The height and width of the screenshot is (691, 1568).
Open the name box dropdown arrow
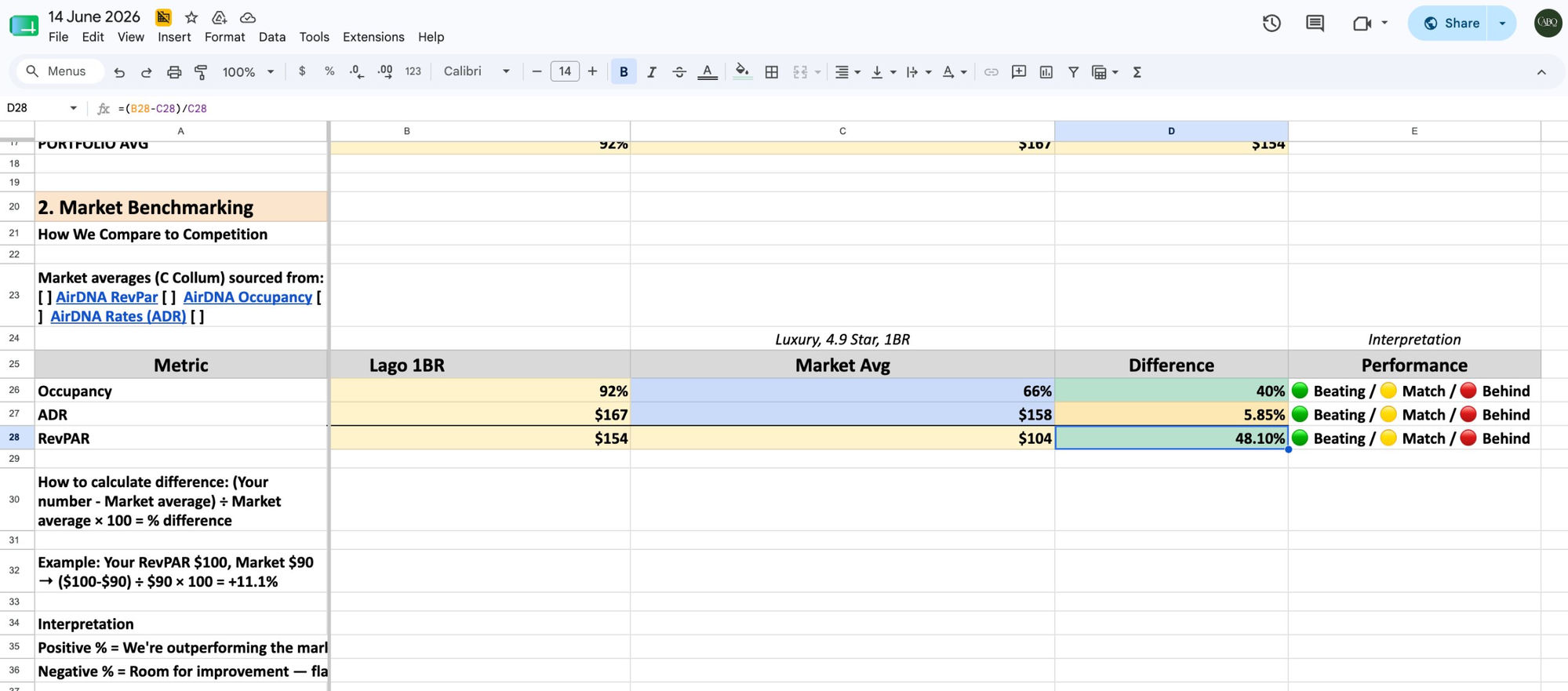[x=74, y=108]
